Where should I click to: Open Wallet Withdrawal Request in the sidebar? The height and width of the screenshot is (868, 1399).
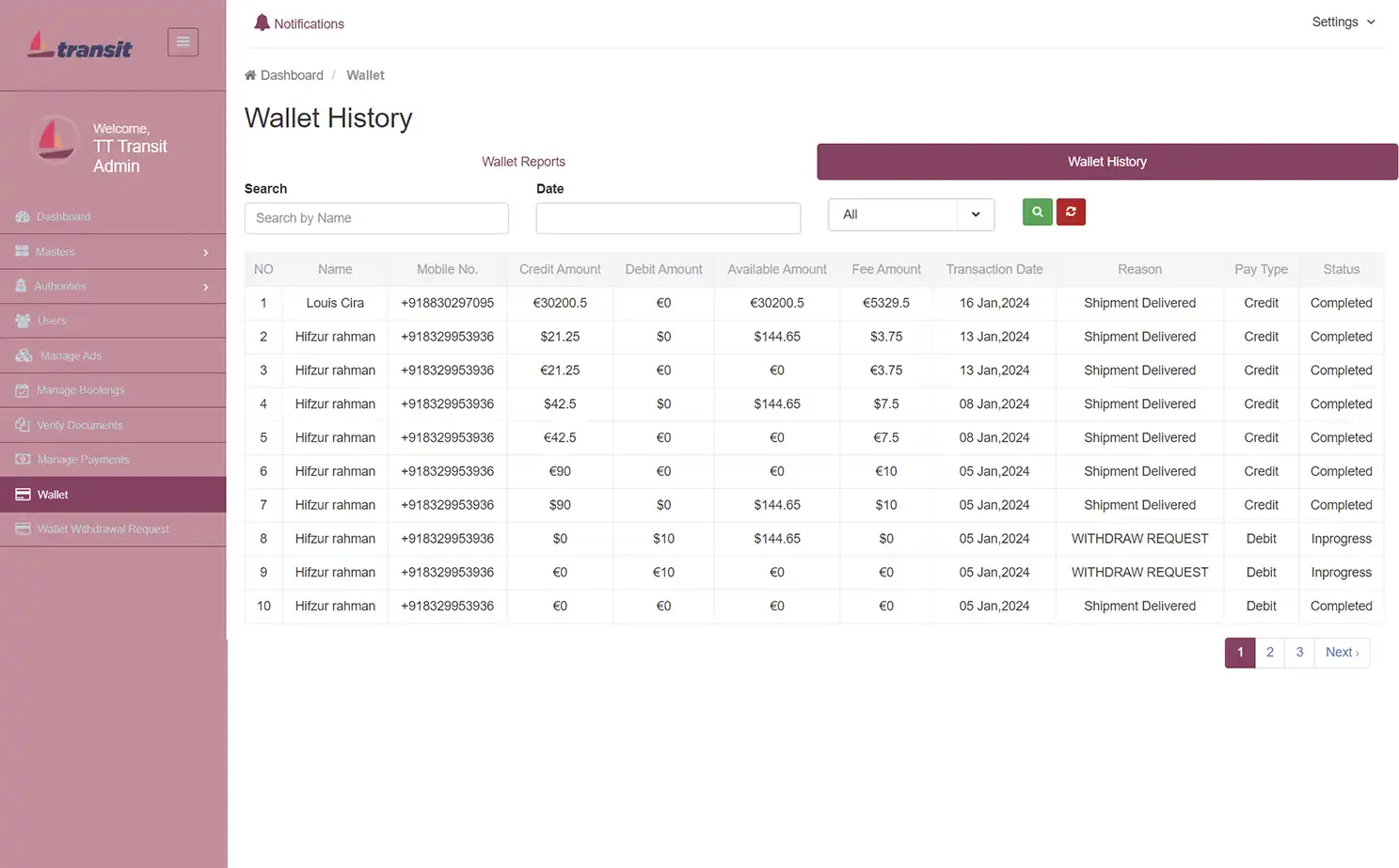click(103, 529)
